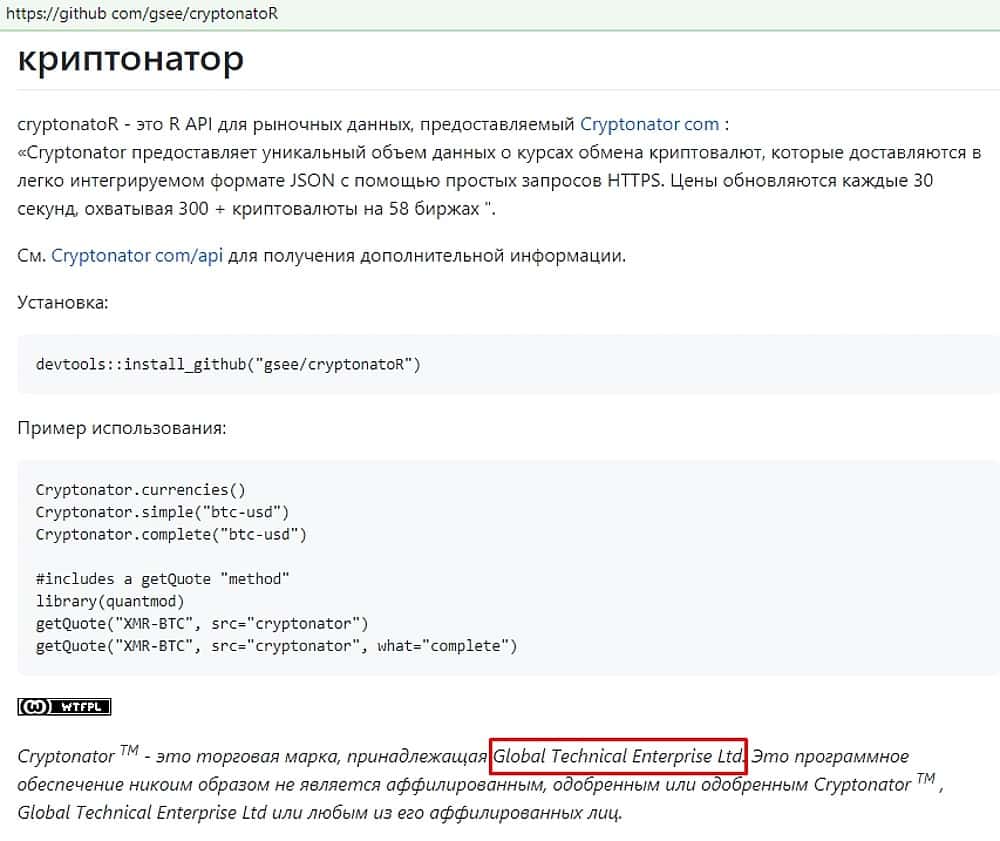The width and height of the screenshot is (1000, 841).
Task: Open the Cryptonator com link
Action: click(x=649, y=125)
